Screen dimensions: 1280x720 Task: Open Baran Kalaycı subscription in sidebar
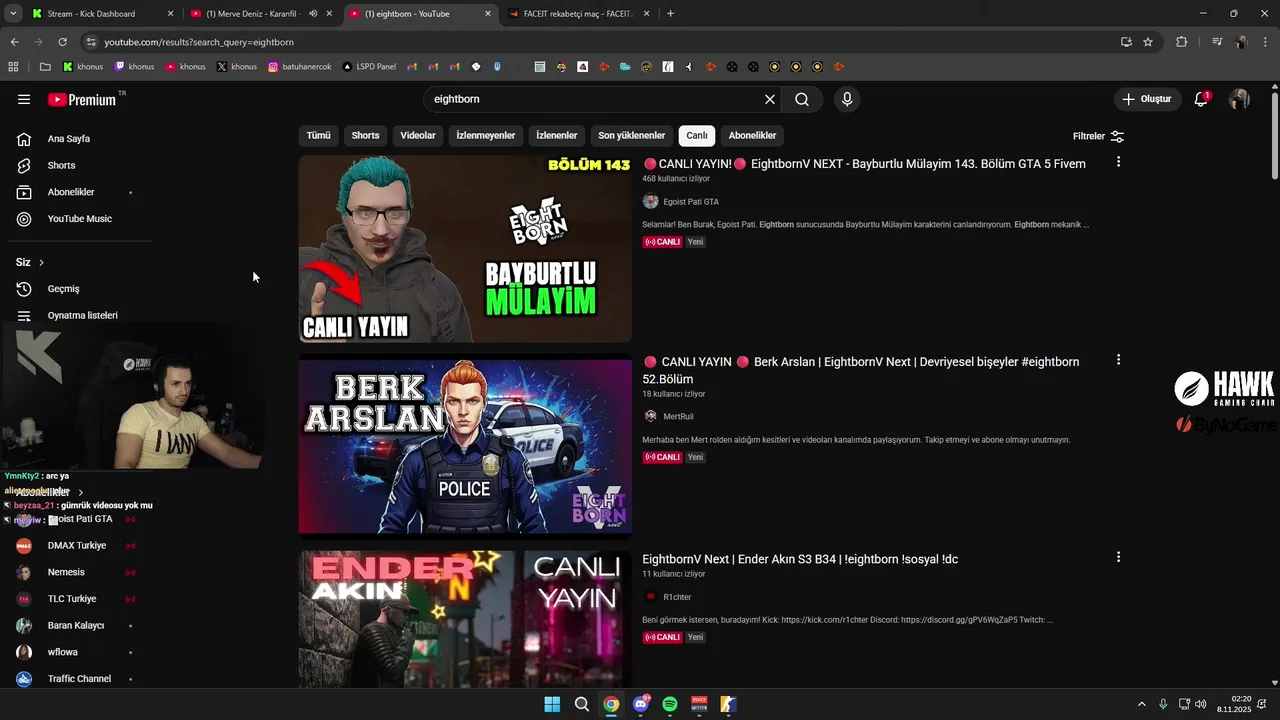(76, 626)
